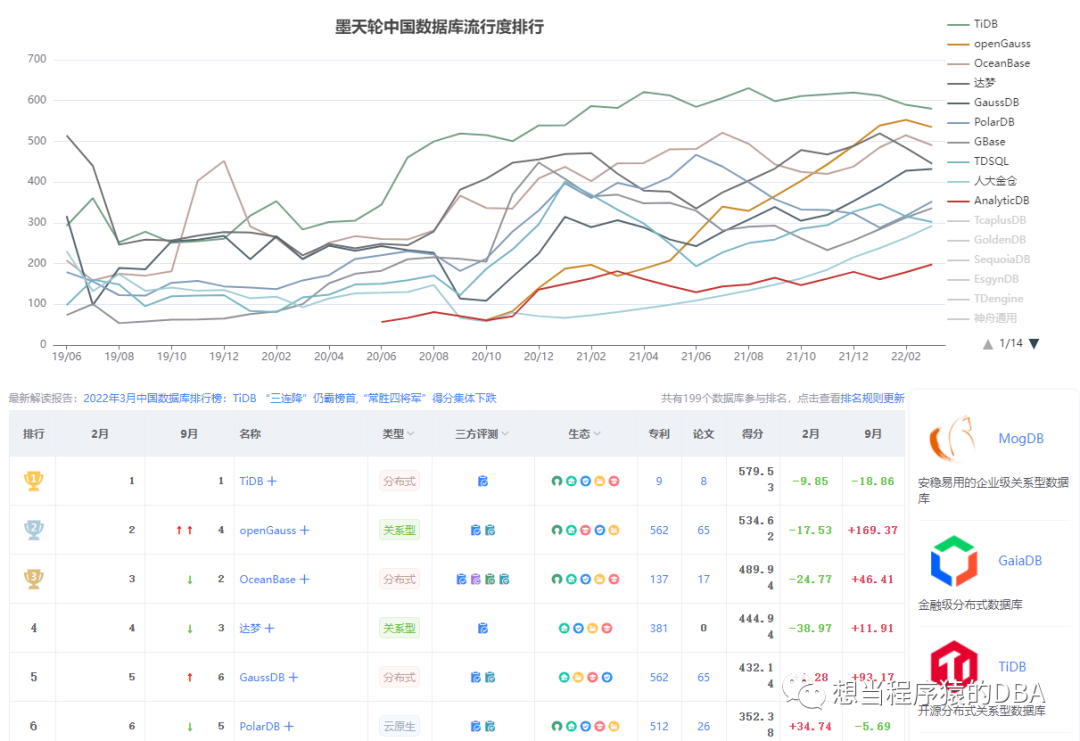Open TiDB row's third-party evaluation certificate icon
This screenshot has width=1080, height=741.
coord(483,481)
